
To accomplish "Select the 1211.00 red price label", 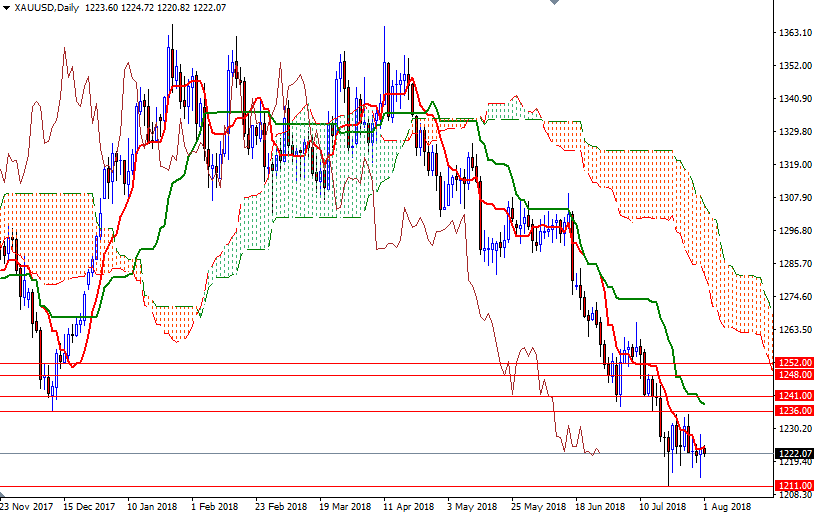I will pos(794,486).
